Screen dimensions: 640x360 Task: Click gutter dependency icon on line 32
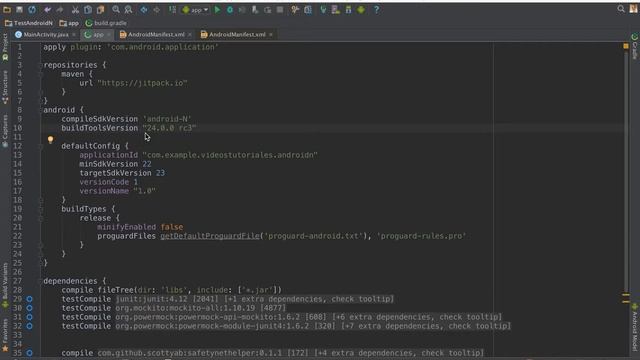pos(29,326)
